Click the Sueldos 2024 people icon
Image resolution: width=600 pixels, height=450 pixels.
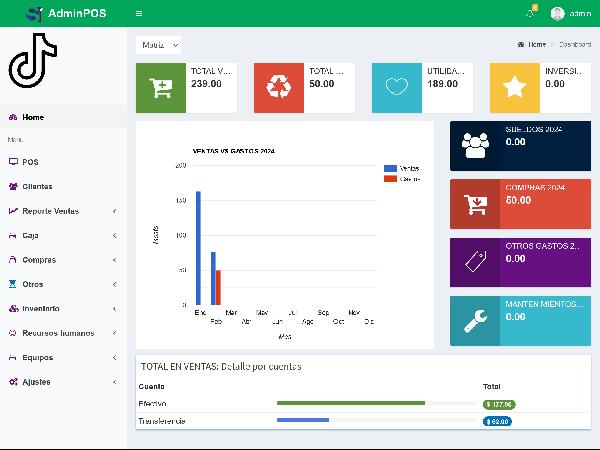[x=475, y=145]
